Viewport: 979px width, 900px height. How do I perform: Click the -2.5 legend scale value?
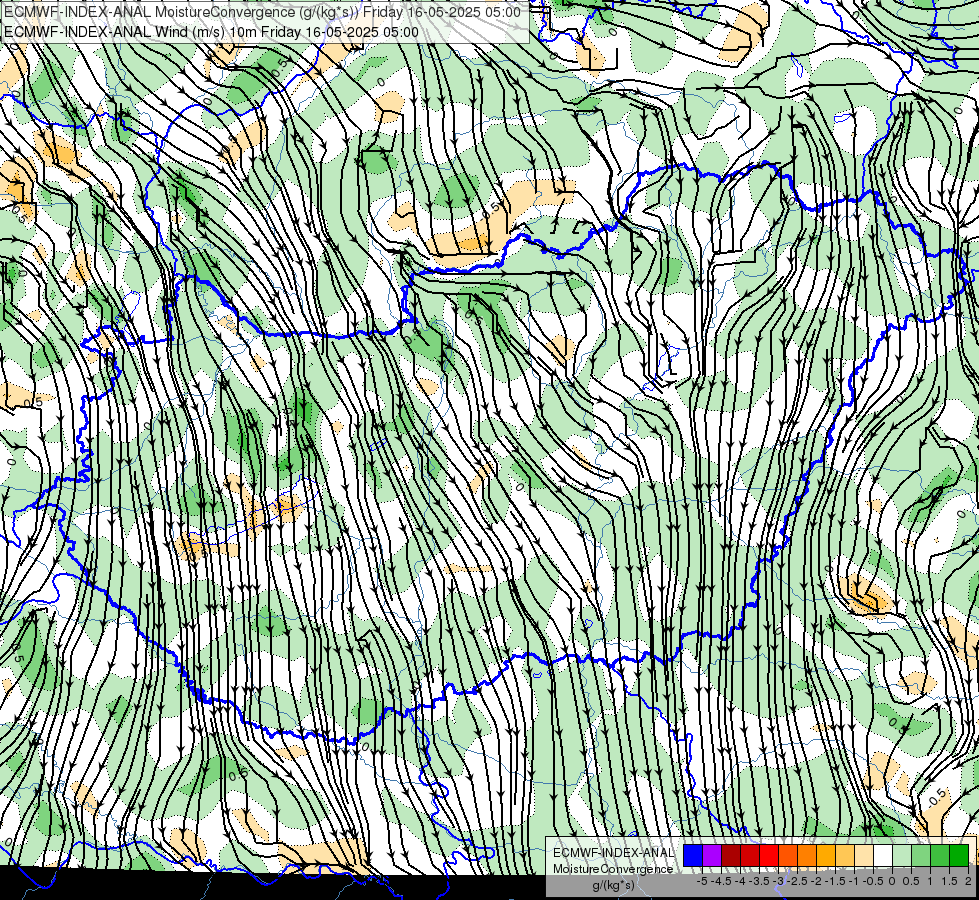(x=797, y=881)
